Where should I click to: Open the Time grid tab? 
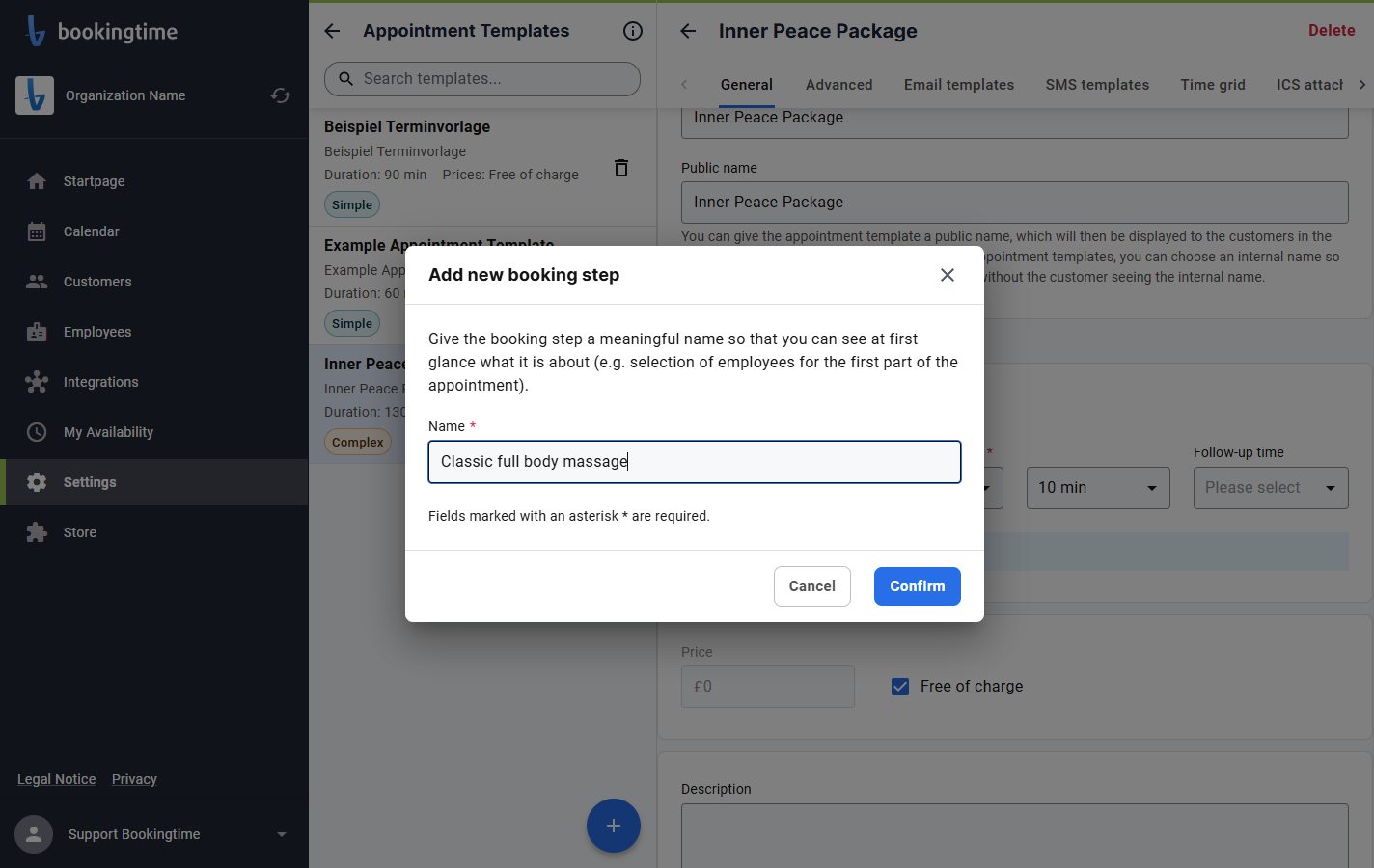coord(1213,85)
